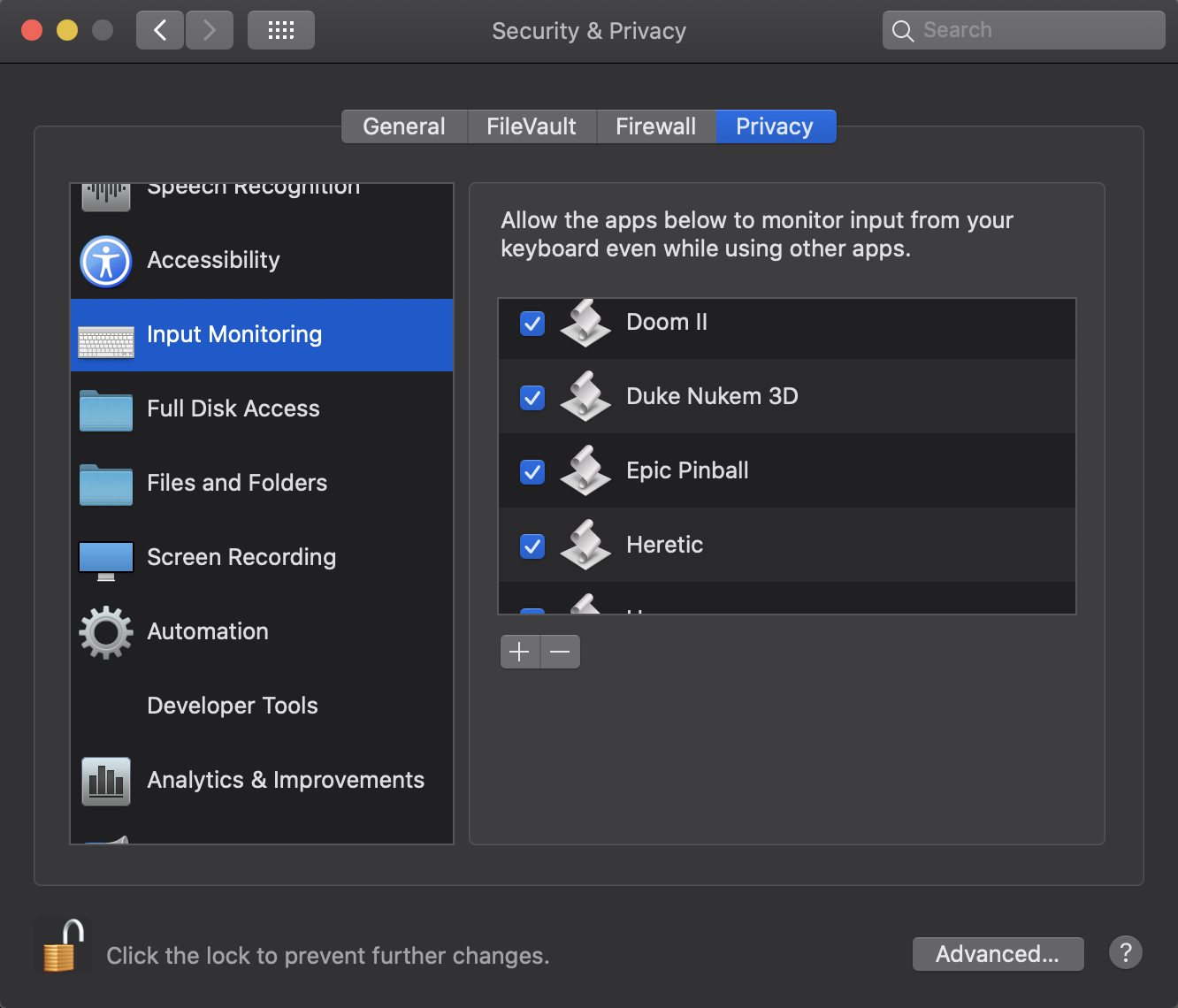Uncheck the Heretic checkbox
The width and height of the screenshot is (1178, 1008).
click(x=532, y=546)
